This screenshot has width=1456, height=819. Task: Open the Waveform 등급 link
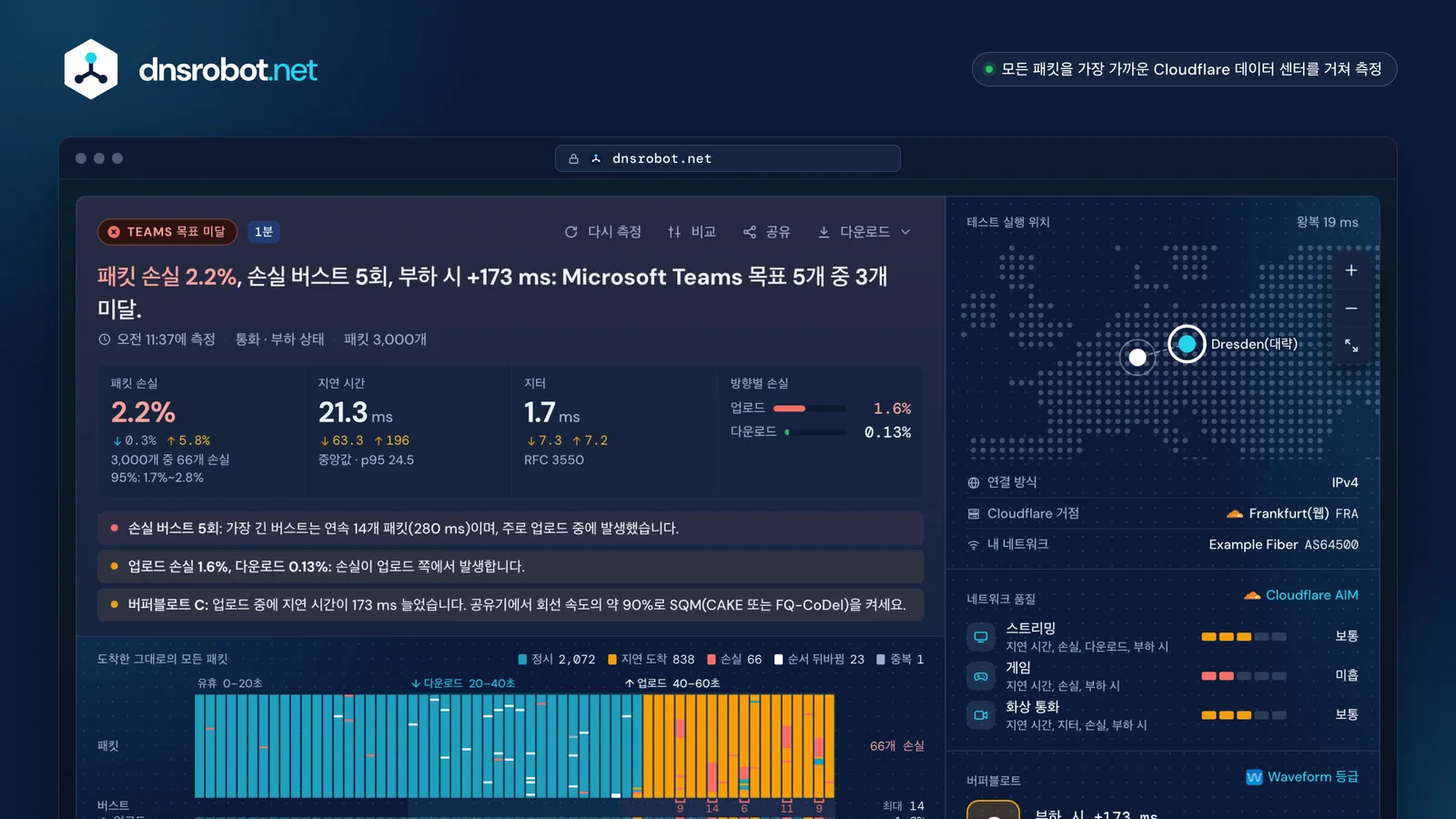(x=1302, y=777)
